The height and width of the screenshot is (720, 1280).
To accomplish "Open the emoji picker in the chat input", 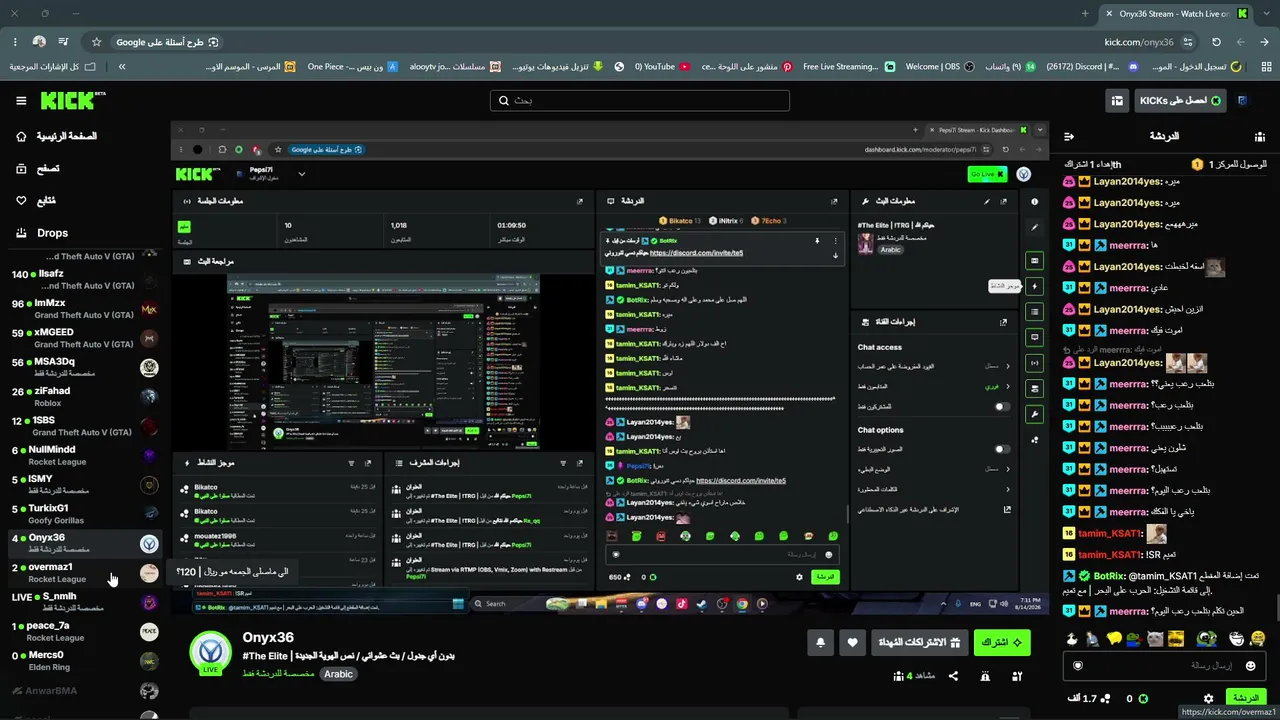I will point(1250,666).
